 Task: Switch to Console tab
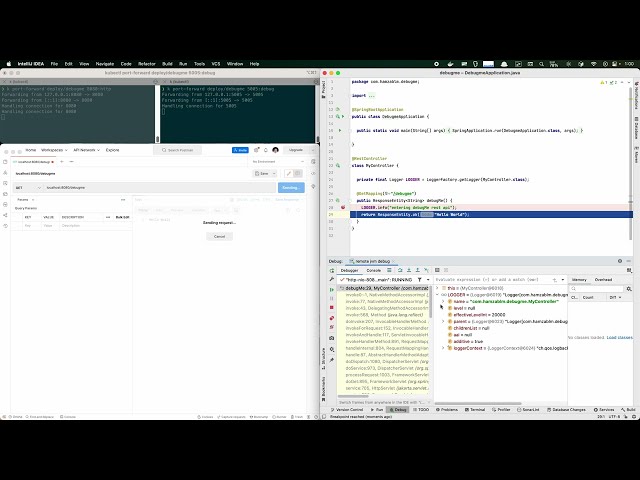tap(373, 270)
